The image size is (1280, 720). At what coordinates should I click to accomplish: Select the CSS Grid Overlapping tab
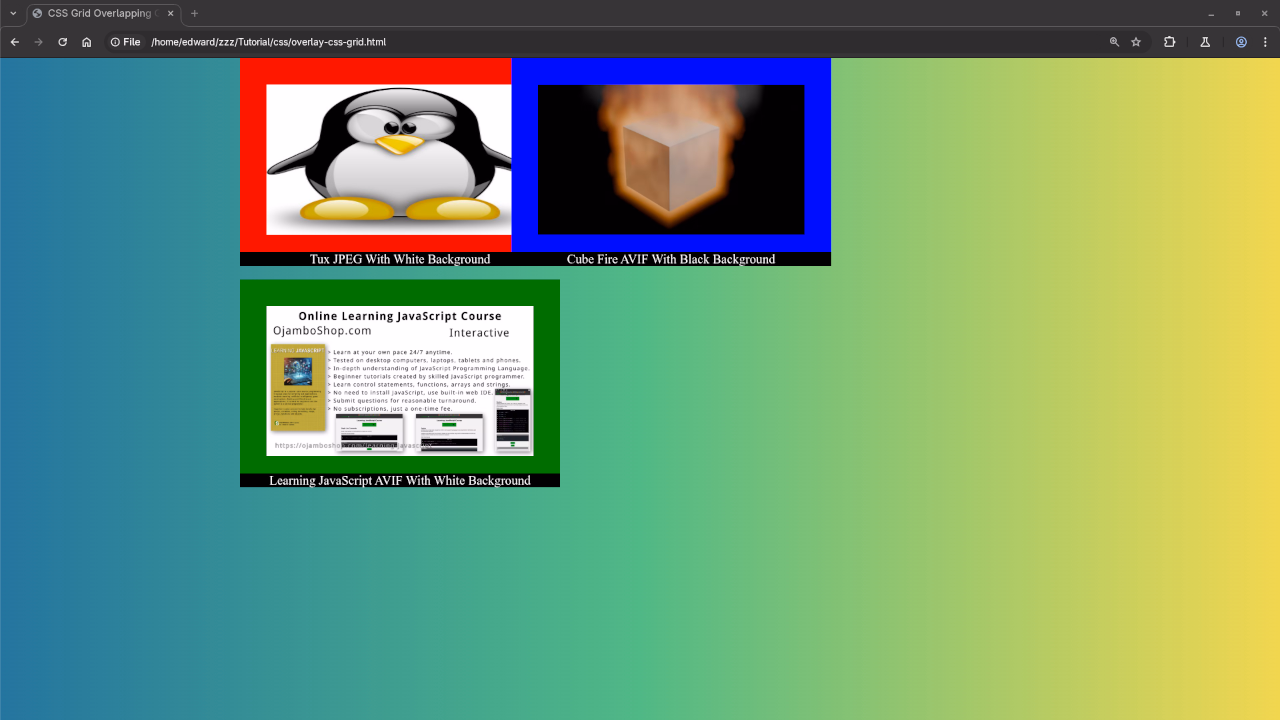[x=104, y=13]
